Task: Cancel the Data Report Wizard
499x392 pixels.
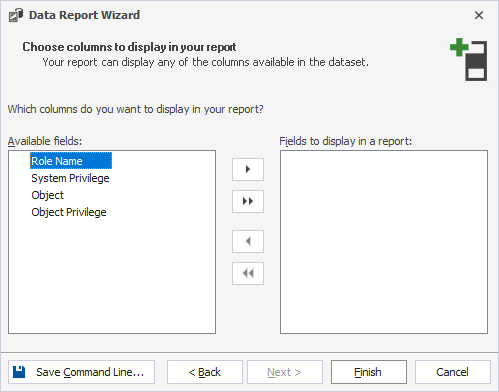Action: [453, 372]
